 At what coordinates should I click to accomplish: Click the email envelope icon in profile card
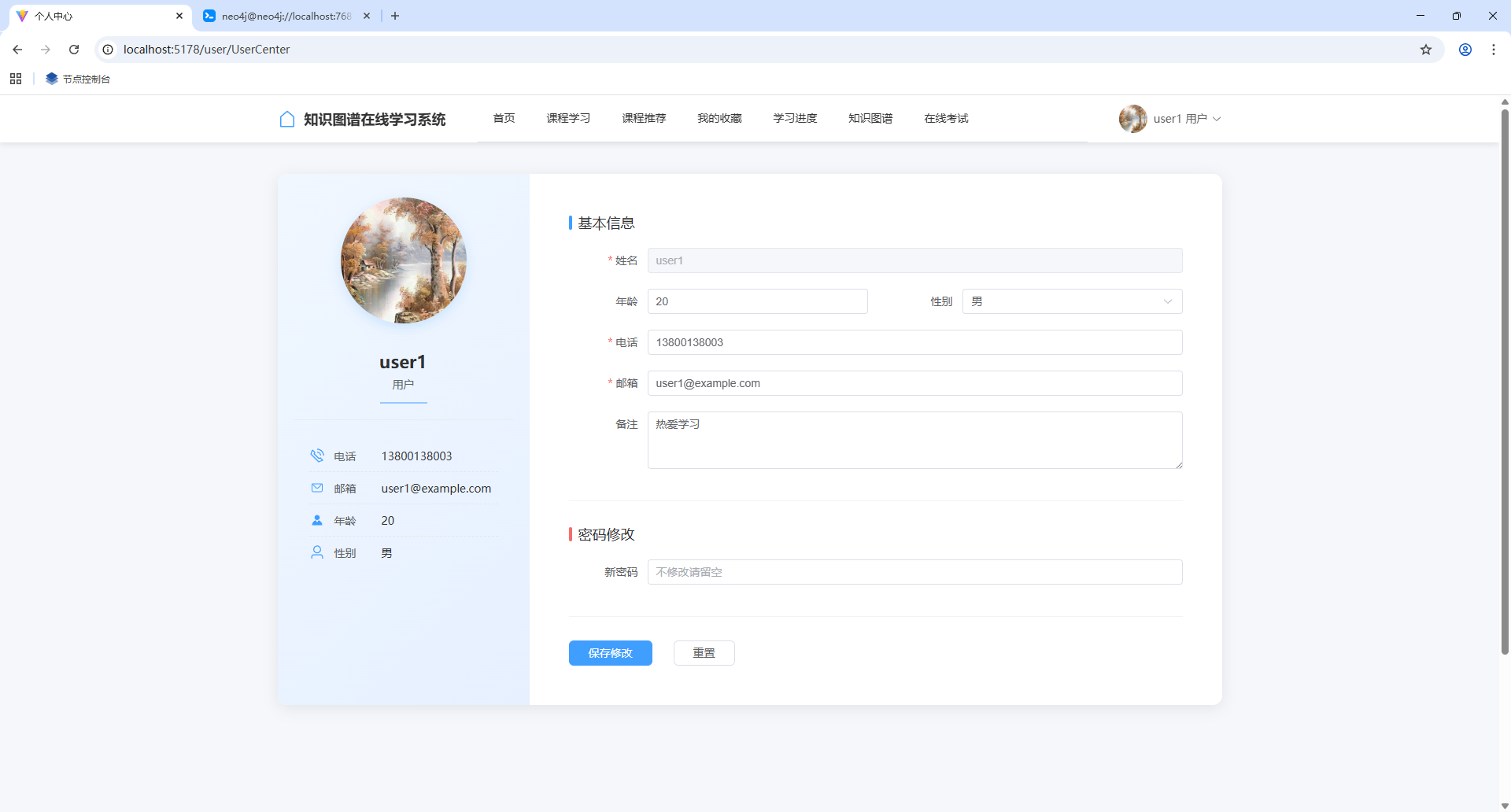[317, 488]
